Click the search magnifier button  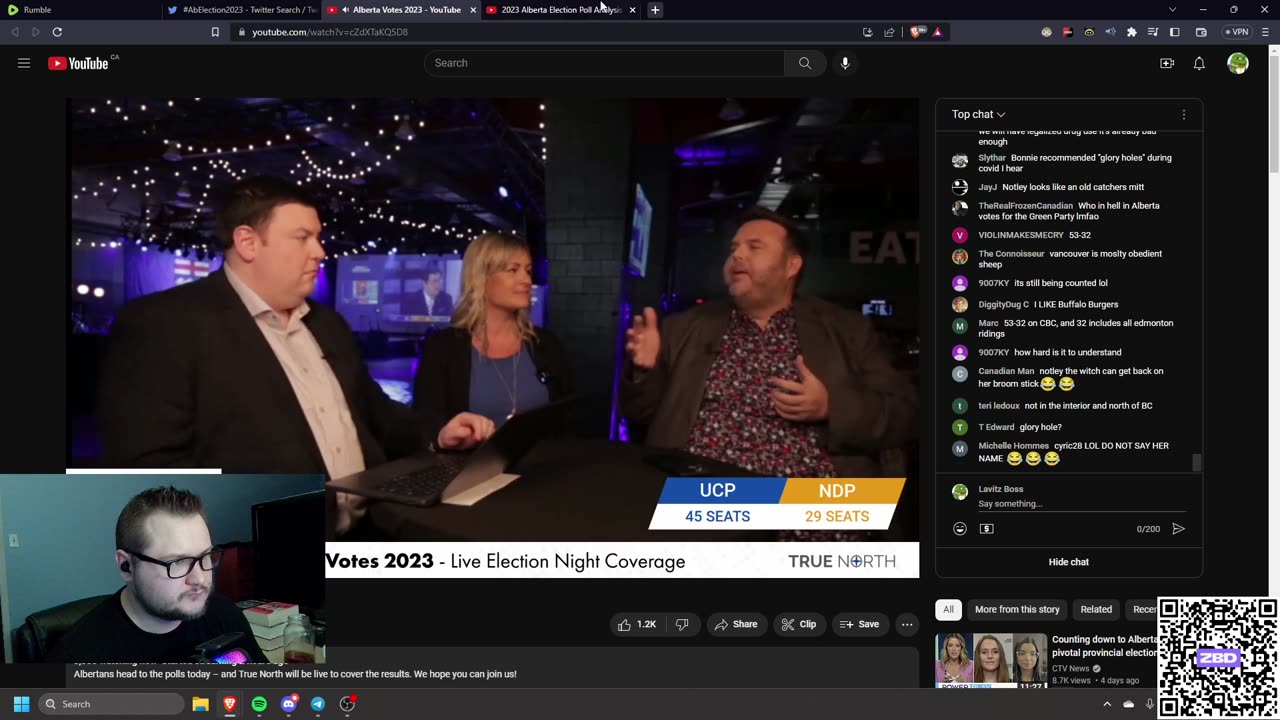805,63
